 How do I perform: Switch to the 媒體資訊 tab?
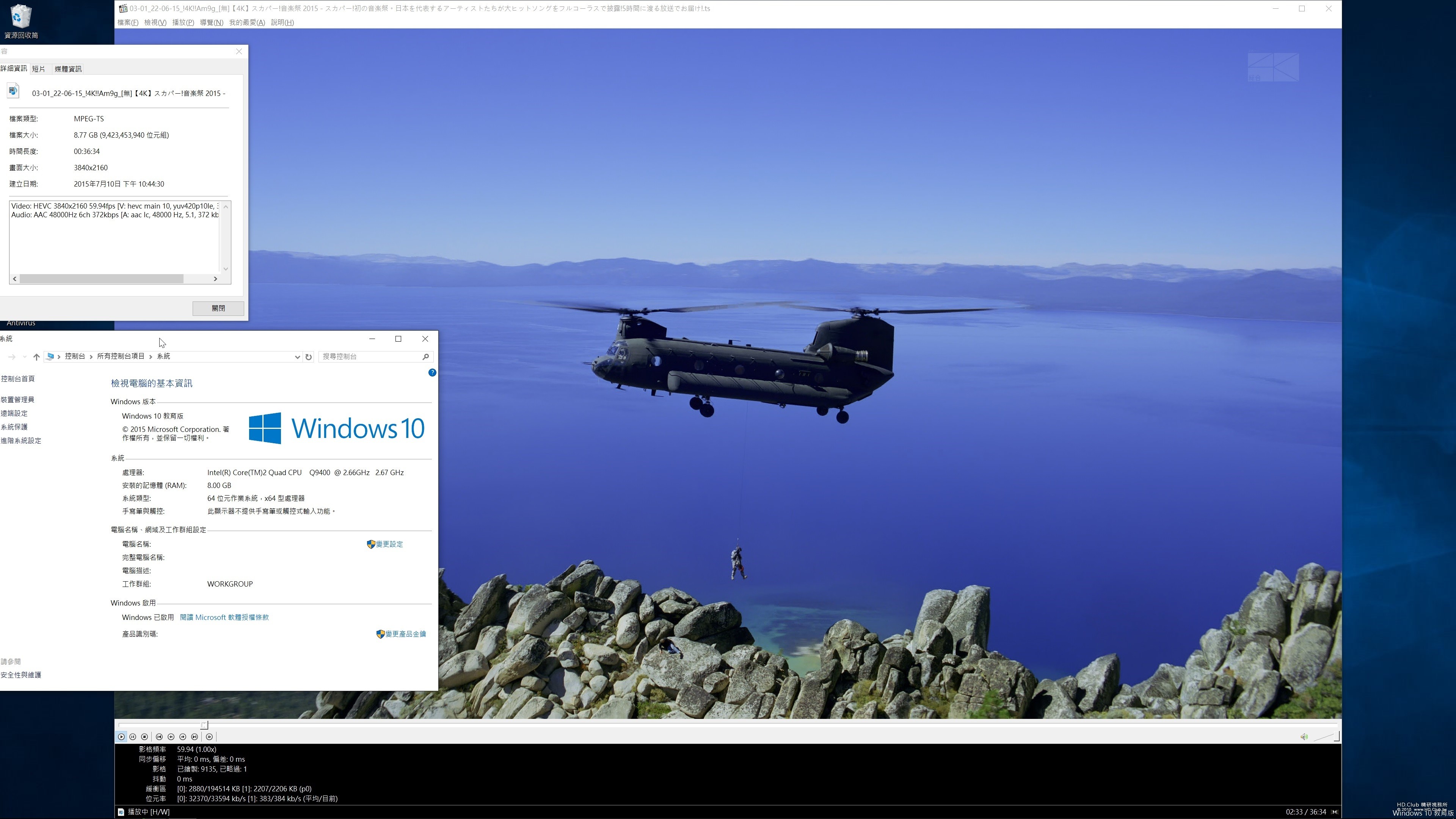click(68, 69)
